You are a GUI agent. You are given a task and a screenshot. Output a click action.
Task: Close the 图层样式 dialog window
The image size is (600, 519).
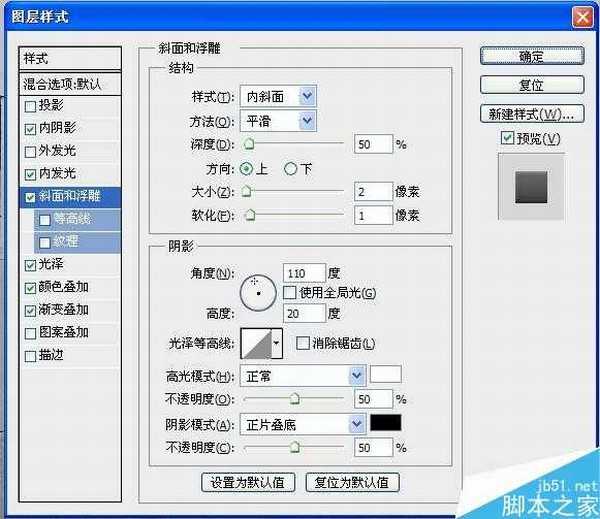pyautogui.click(x=580, y=17)
